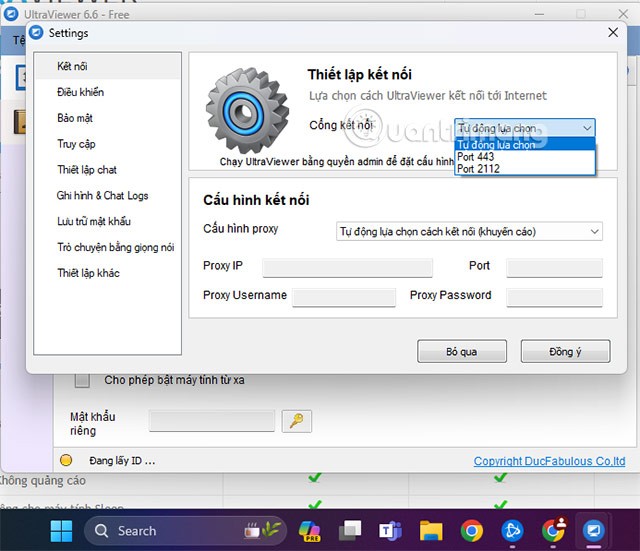Open Copilot icon in taskbar
Image resolution: width=640 pixels, height=551 pixels.
click(308, 530)
